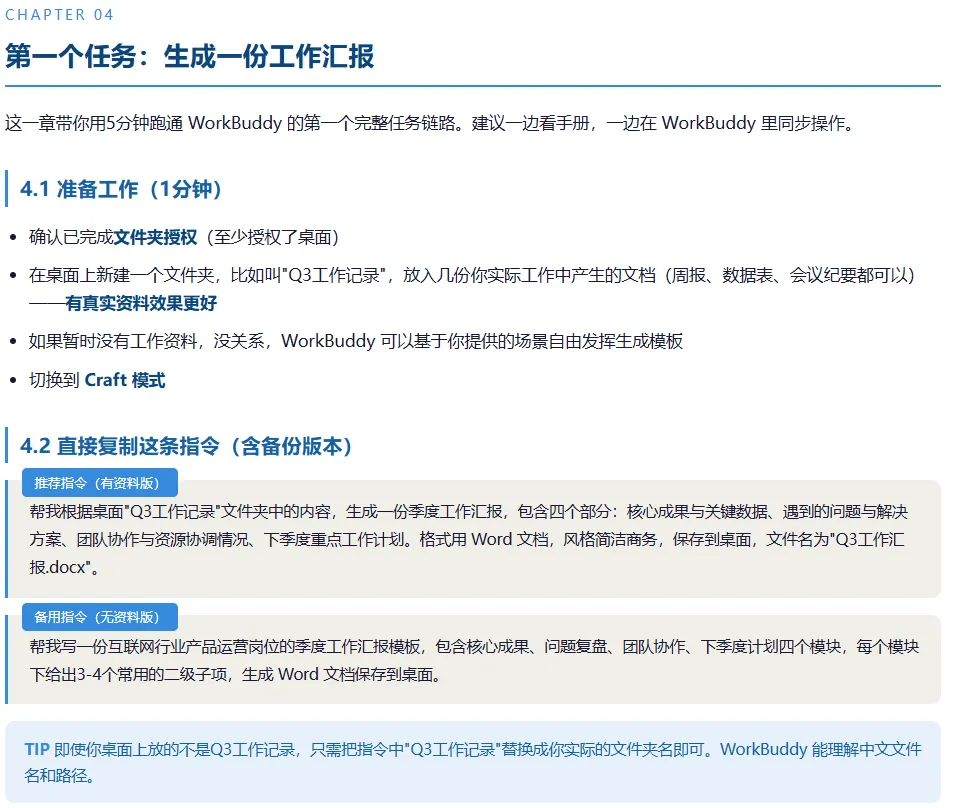The width and height of the screenshot is (954, 808).
Task: Click the heading 第一个任务：生成一份工作汇报
Action: [x=189, y=56]
